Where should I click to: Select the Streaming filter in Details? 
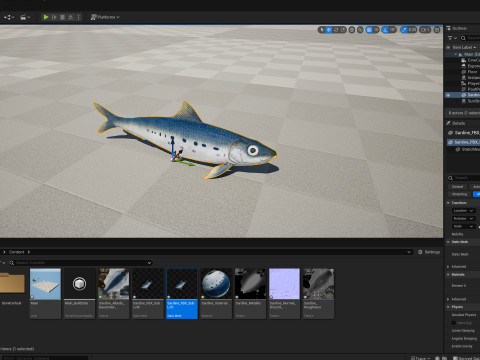point(459,194)
